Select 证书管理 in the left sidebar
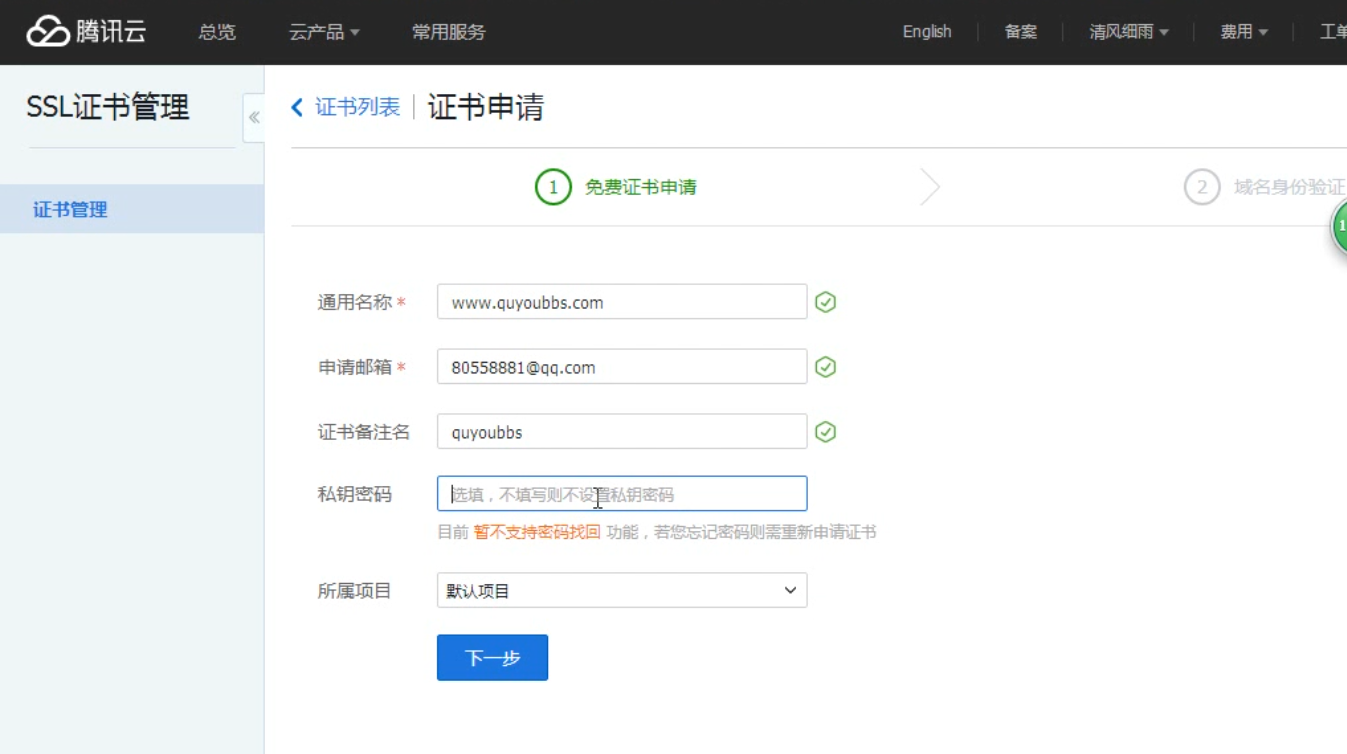 [70, 210]
